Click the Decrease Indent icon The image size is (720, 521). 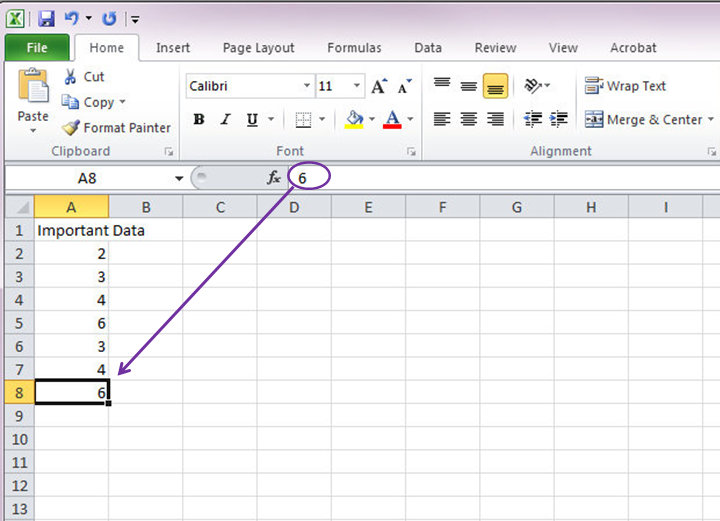533,120
